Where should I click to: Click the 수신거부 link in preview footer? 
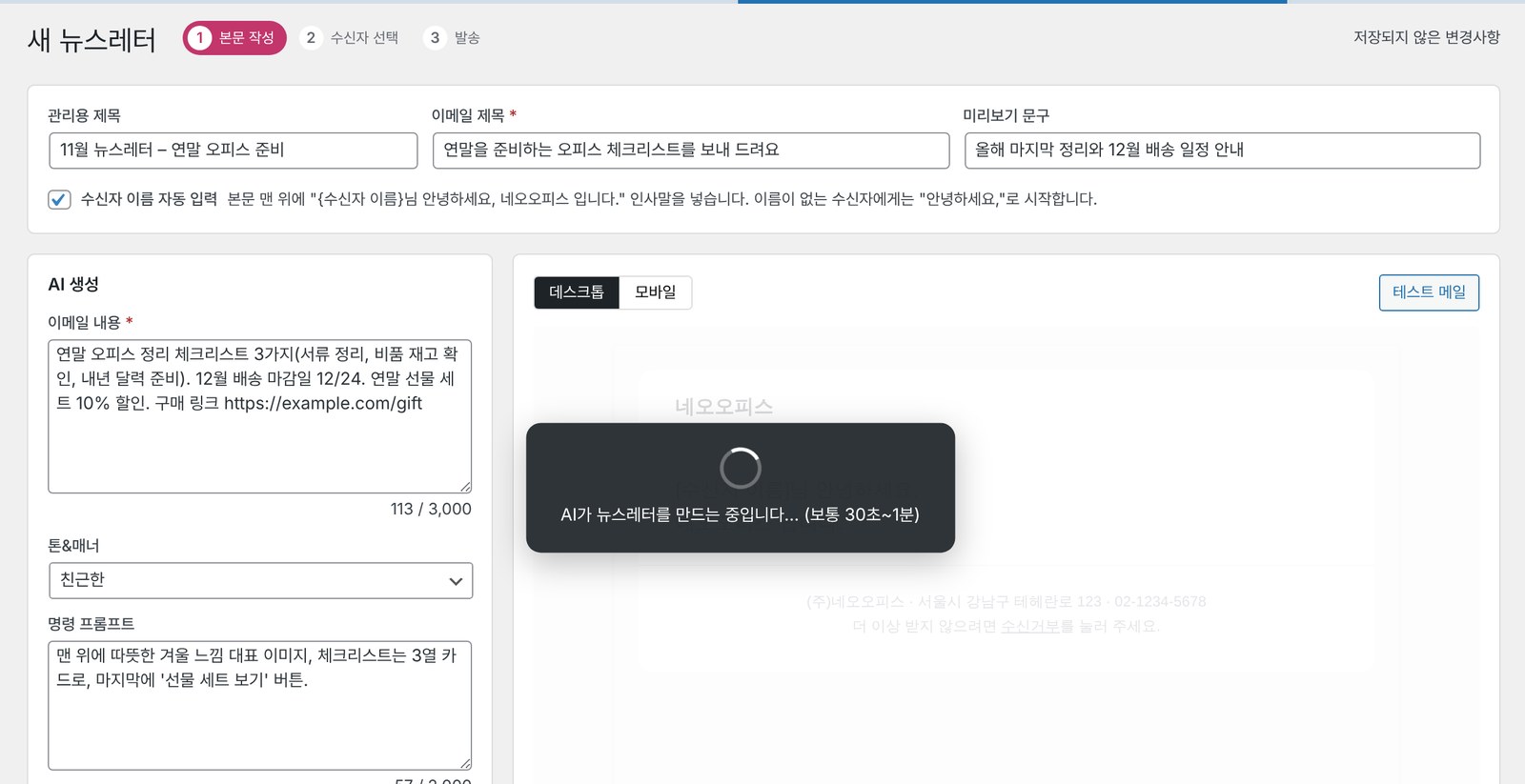coord(1030,626)
